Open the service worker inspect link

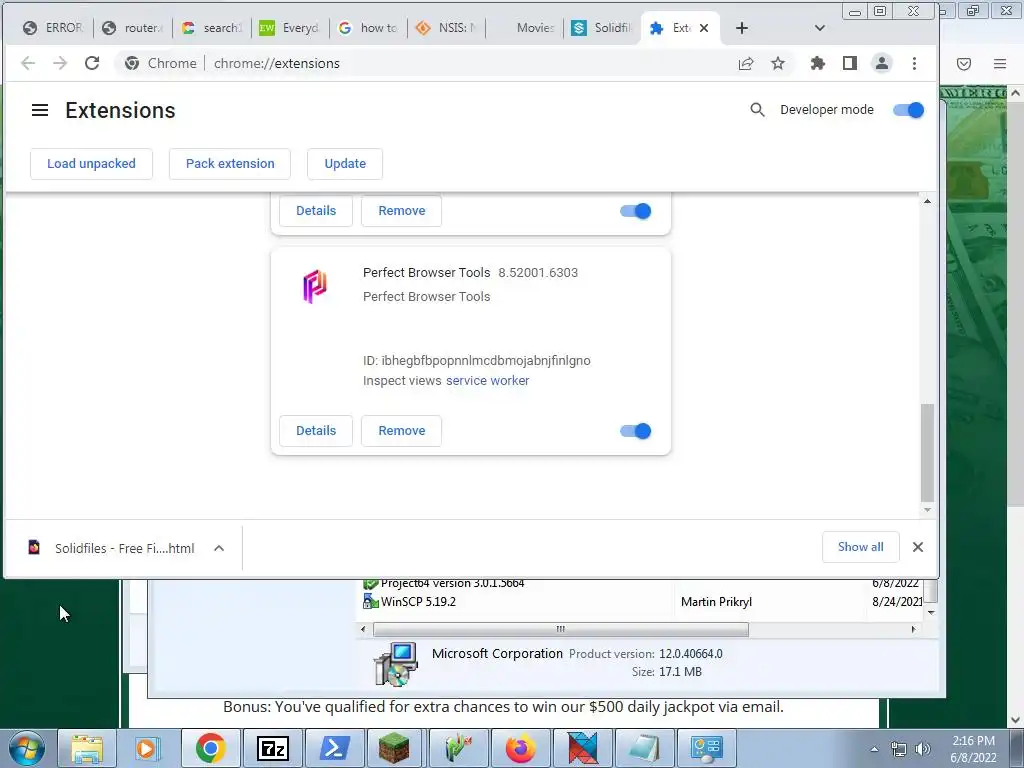click(487, 381)
